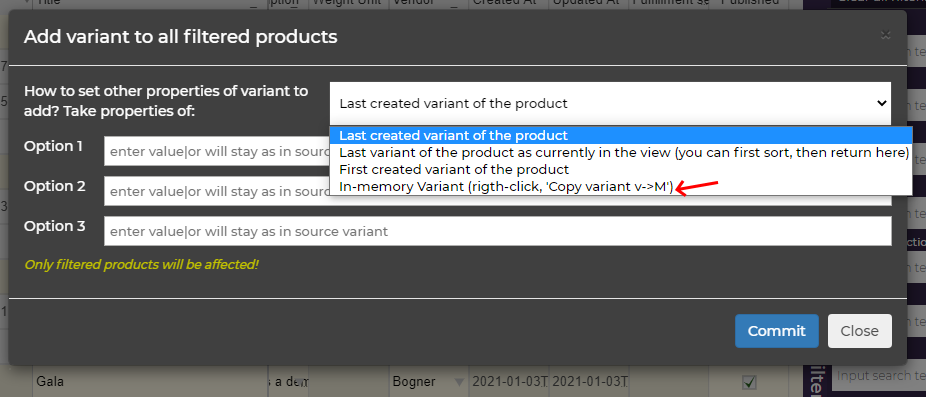Focus the Option 1 input field
This screenshot has height=397, width=926.
pos(217,151)
